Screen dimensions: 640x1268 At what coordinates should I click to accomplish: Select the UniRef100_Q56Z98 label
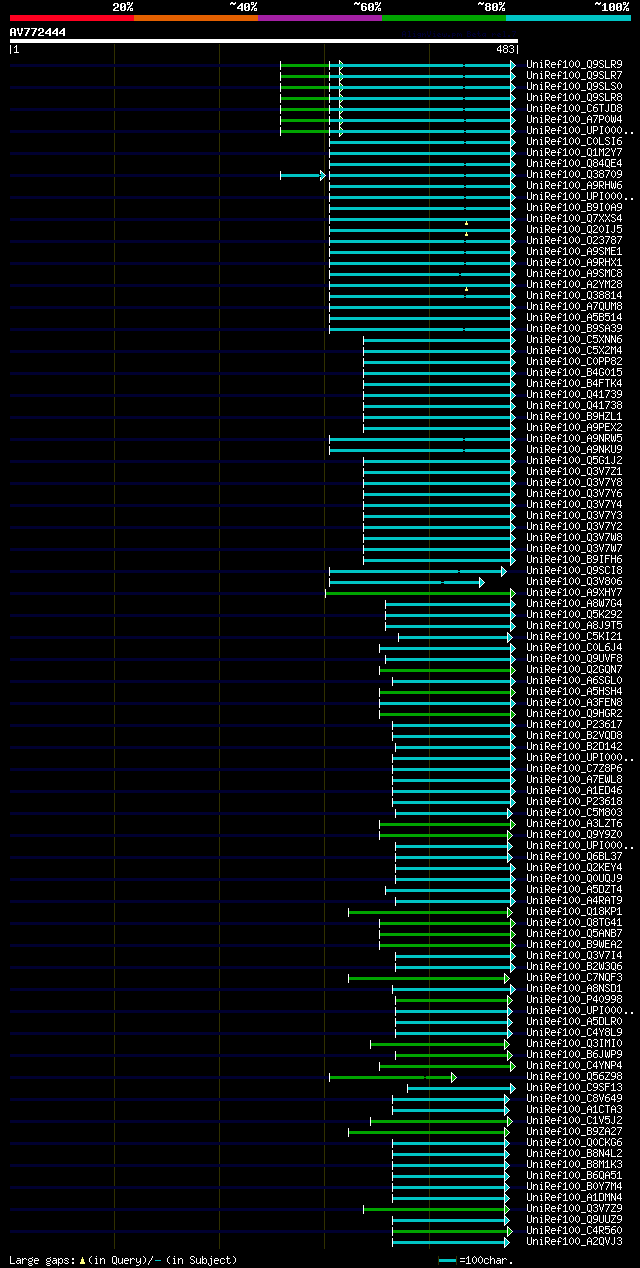click(x=574, y=1077)
